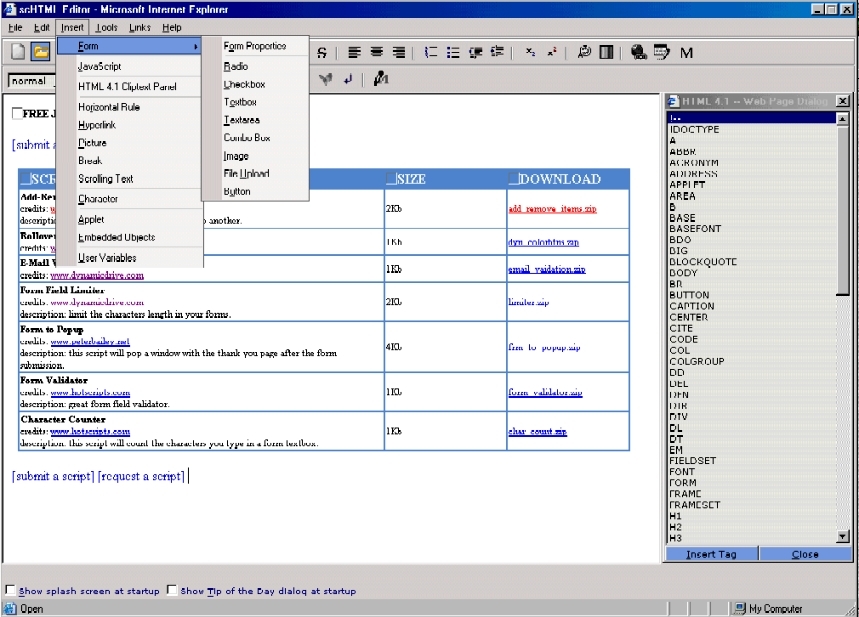
Task: Select Horizontal Rule in the Insert menu
Action: click(x=129, y=107)
